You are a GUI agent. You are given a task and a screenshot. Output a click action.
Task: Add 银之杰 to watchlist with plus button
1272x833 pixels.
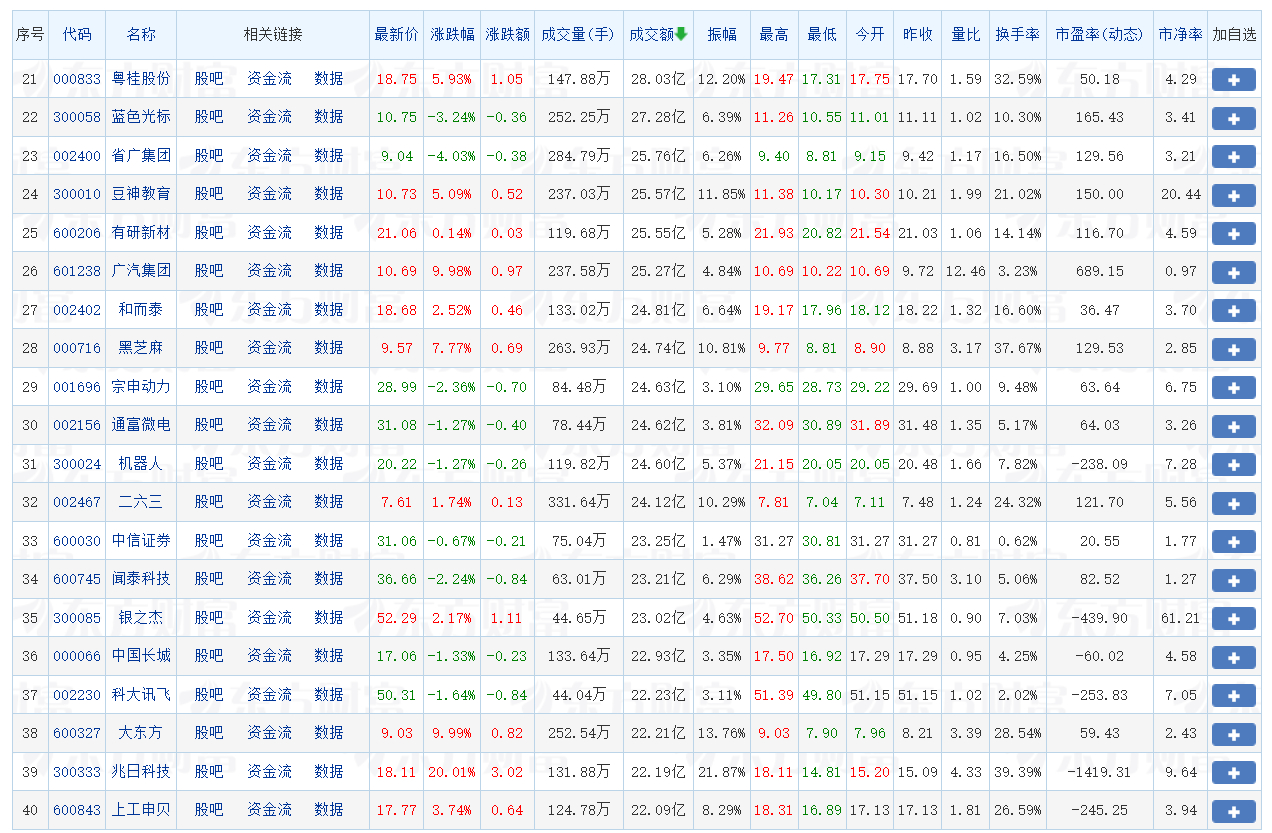pos(1233,619)
